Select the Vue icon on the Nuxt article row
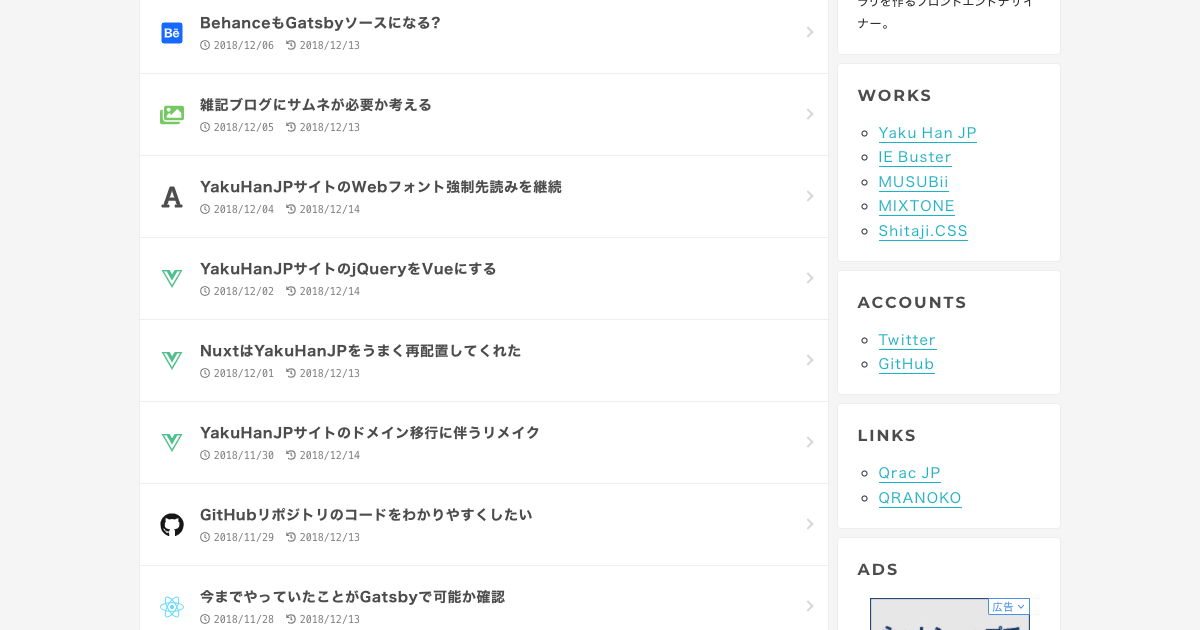 [x=172, y=360]
